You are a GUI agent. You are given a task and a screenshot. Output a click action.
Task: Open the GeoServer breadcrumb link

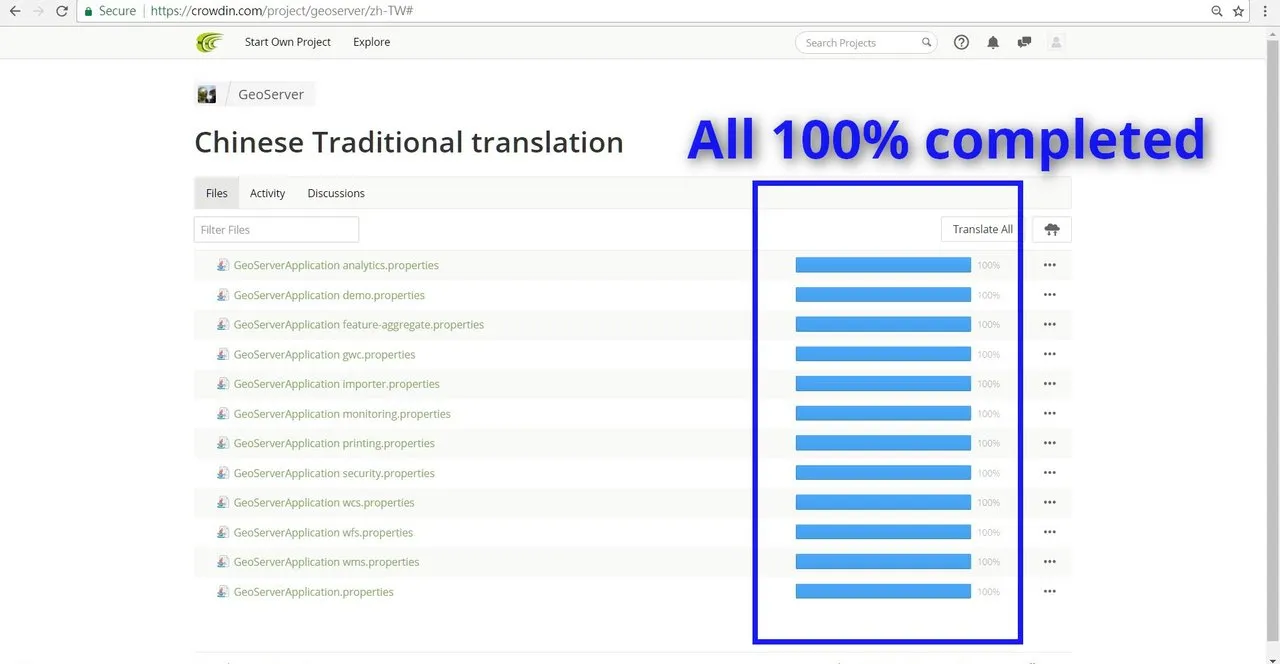point(271,95)
